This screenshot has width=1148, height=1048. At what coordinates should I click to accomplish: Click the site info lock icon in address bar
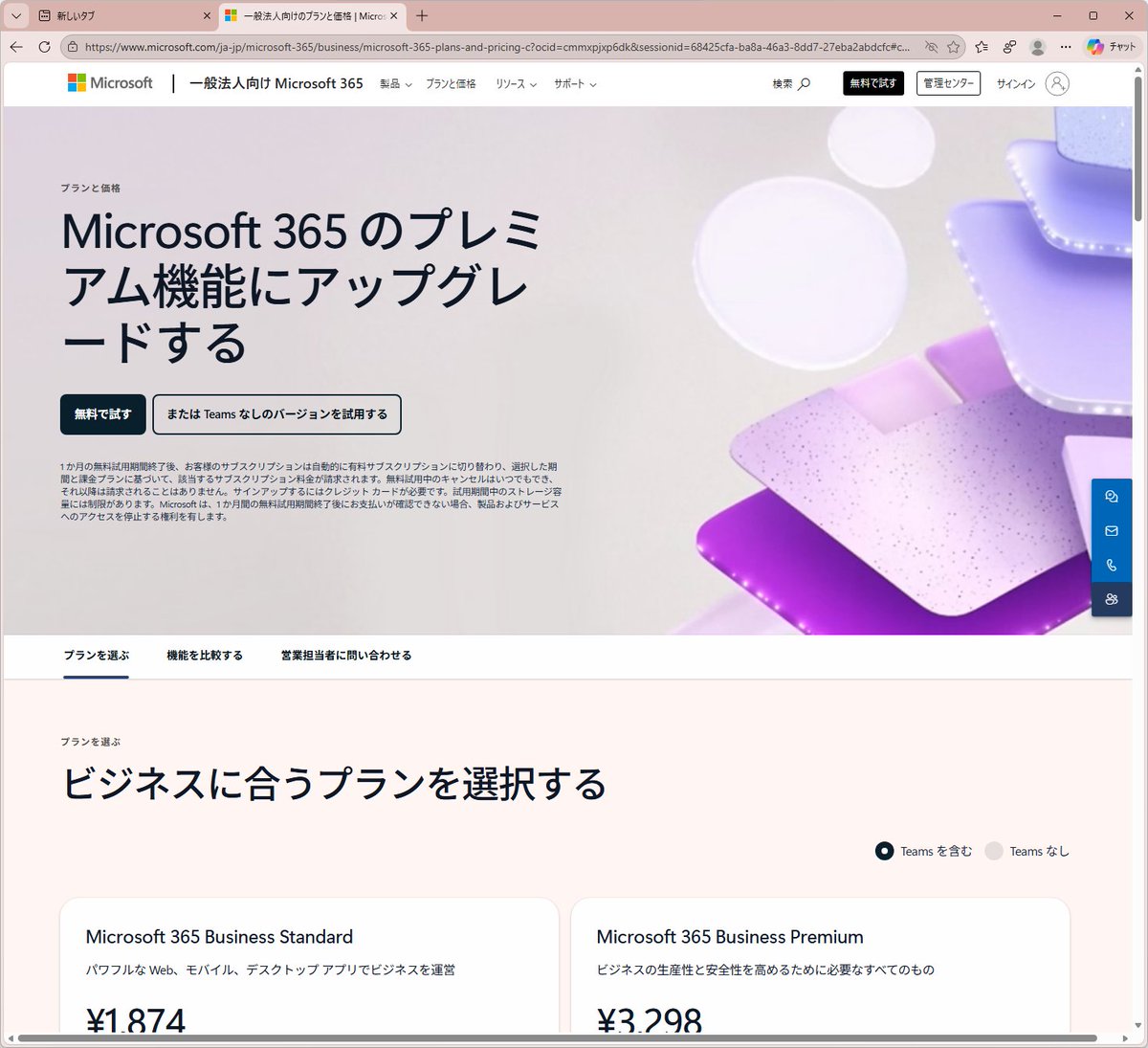[x=72, y=47]
